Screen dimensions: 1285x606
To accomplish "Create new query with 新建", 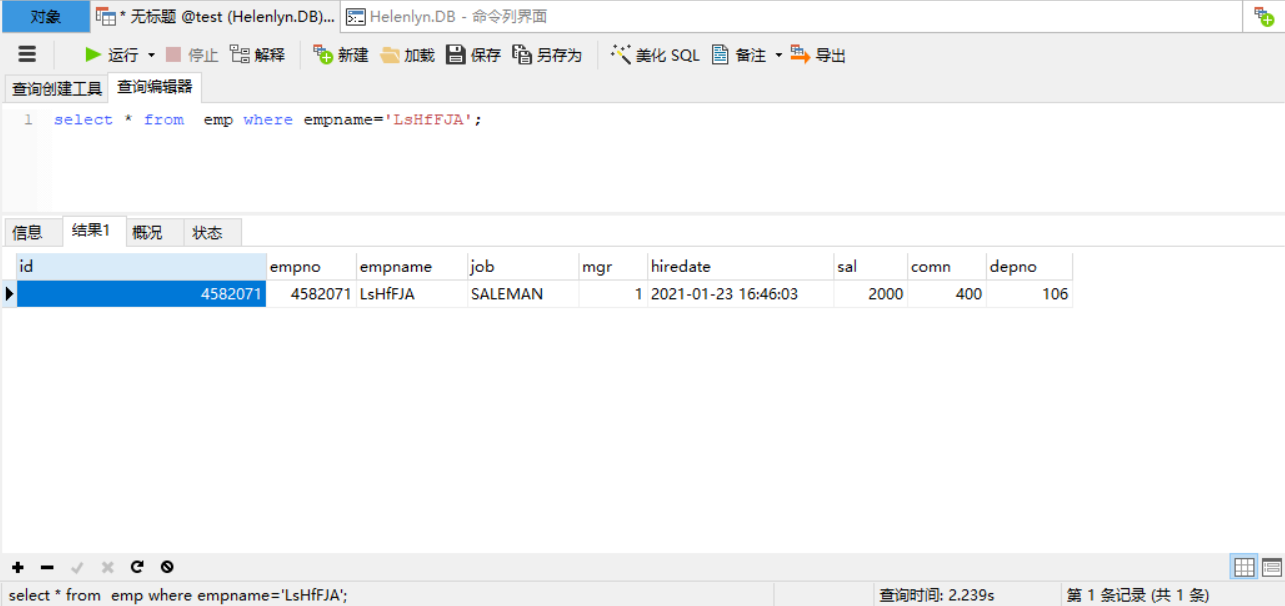I will click(341, 55).
